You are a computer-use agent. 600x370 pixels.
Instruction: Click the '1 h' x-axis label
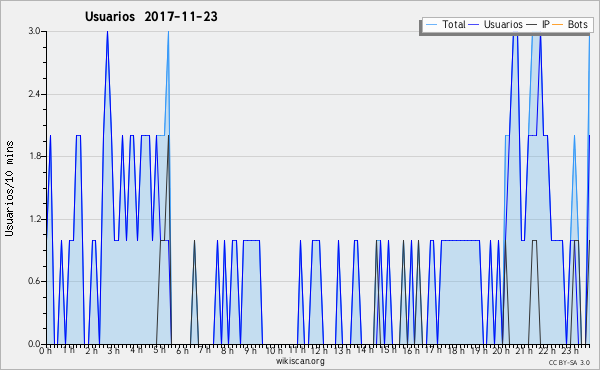[69, 350]
